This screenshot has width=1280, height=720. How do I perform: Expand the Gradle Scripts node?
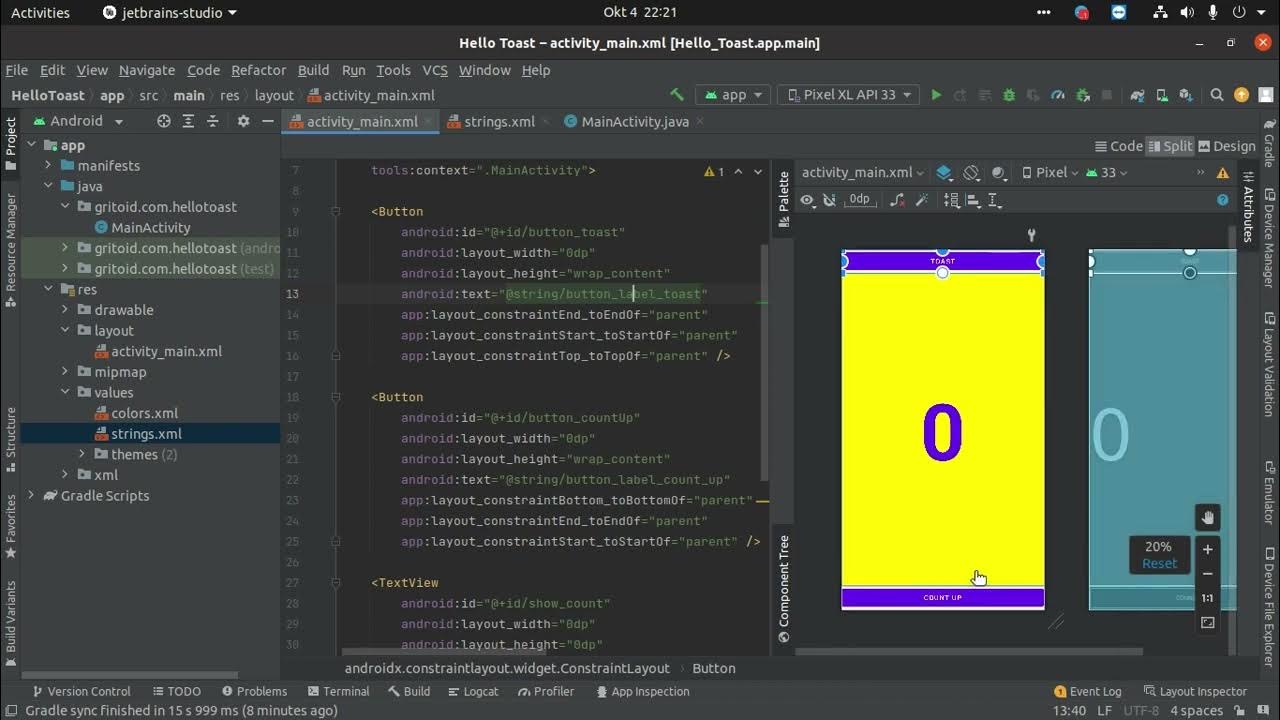click(31, 495)
